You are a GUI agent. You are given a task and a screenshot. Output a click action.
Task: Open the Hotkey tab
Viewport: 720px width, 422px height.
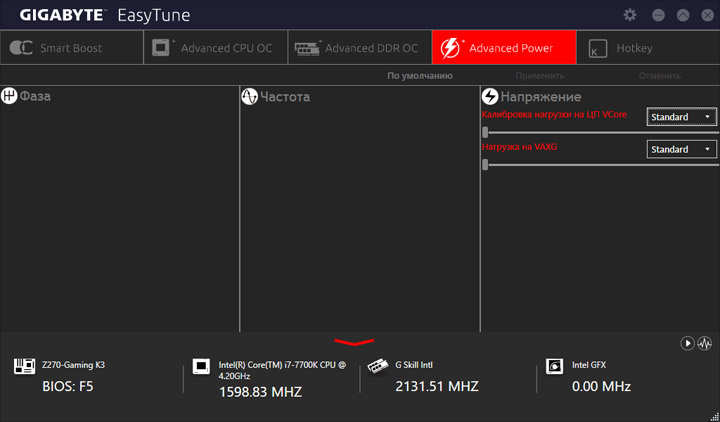[648, 48]
